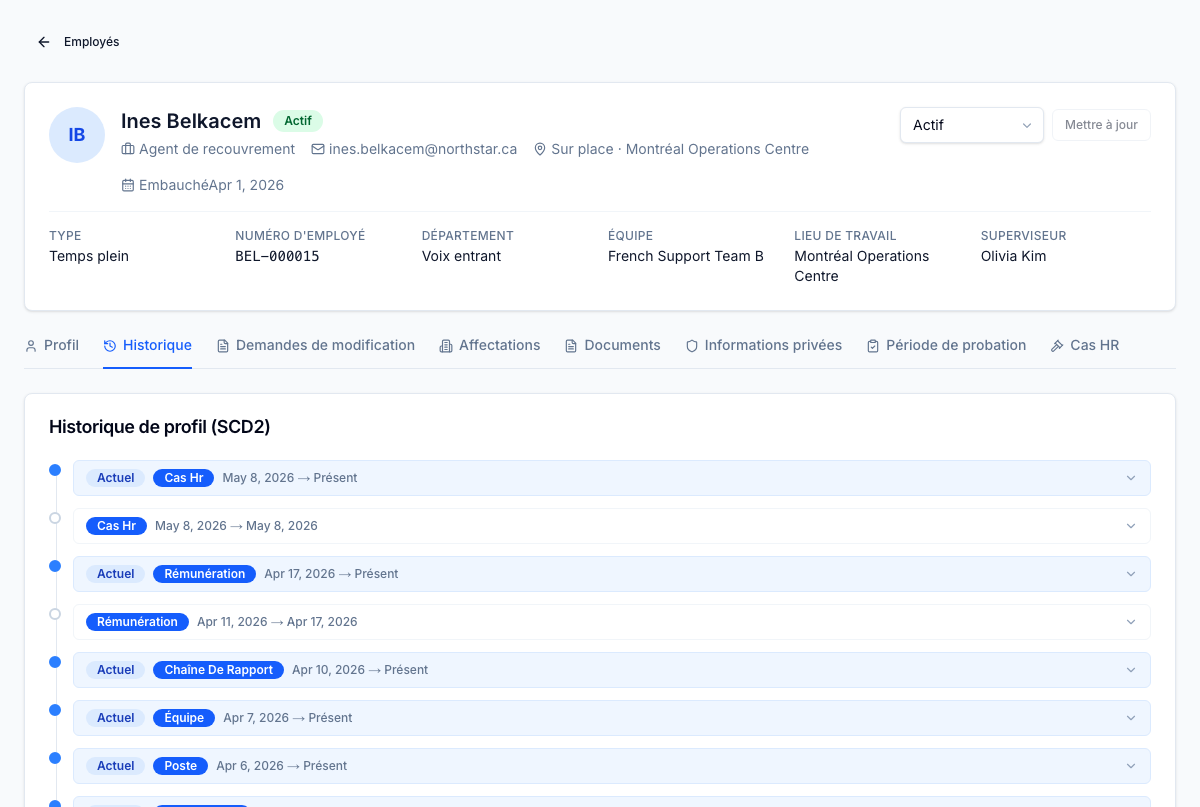Screen dimensions: 1200x807
Task: Click the date range Apr 11, 2026 → Apr 17, 2026
Action: [277, 622]
